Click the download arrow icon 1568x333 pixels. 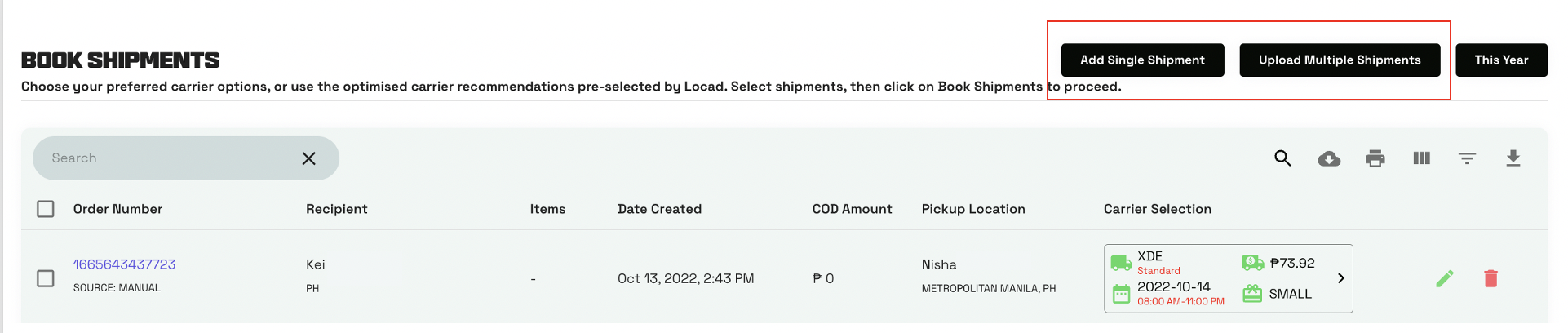(x=1513, y=158)
